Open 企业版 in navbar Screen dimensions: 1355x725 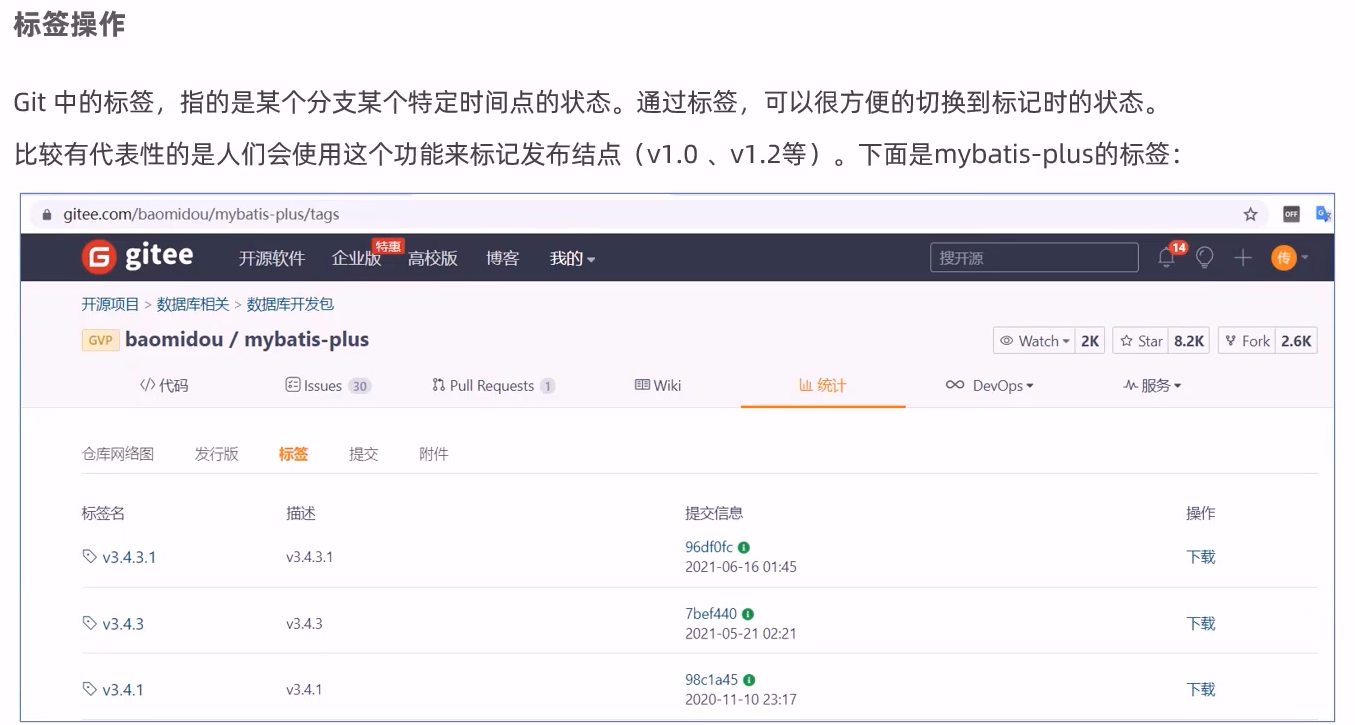click(x=357, y=258)
